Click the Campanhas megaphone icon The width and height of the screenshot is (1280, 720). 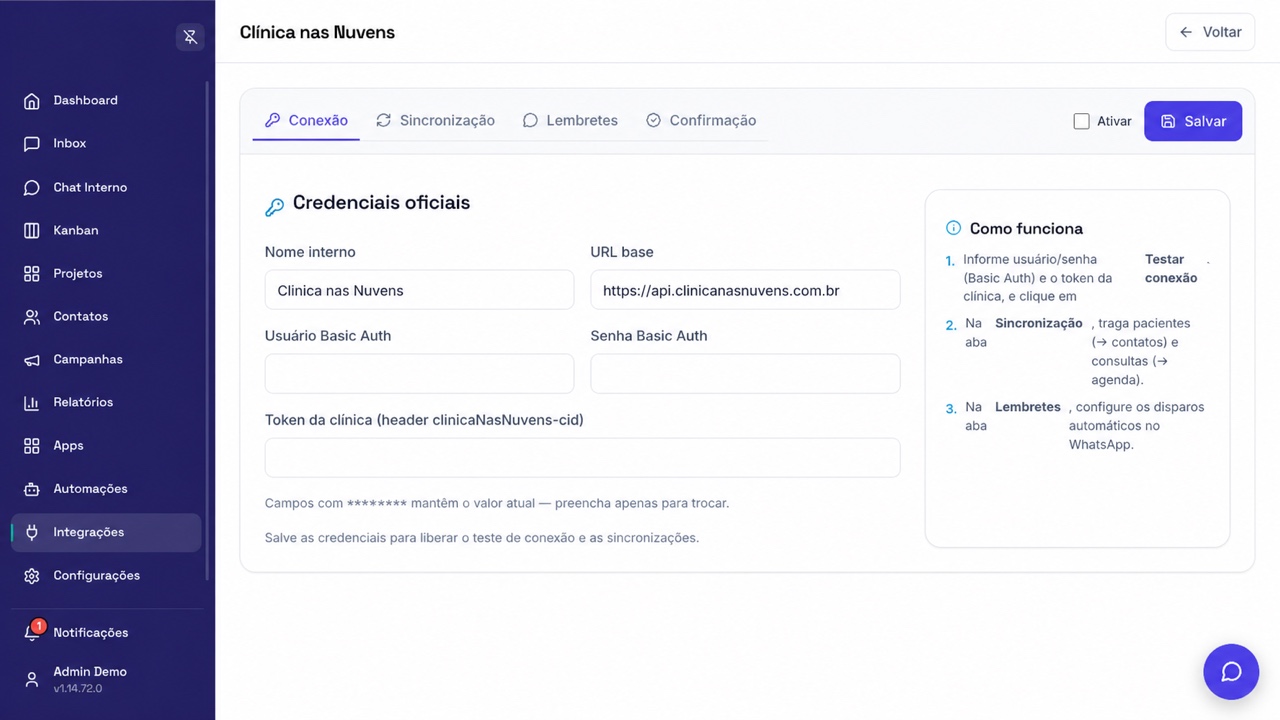click(x=32, y=360)
